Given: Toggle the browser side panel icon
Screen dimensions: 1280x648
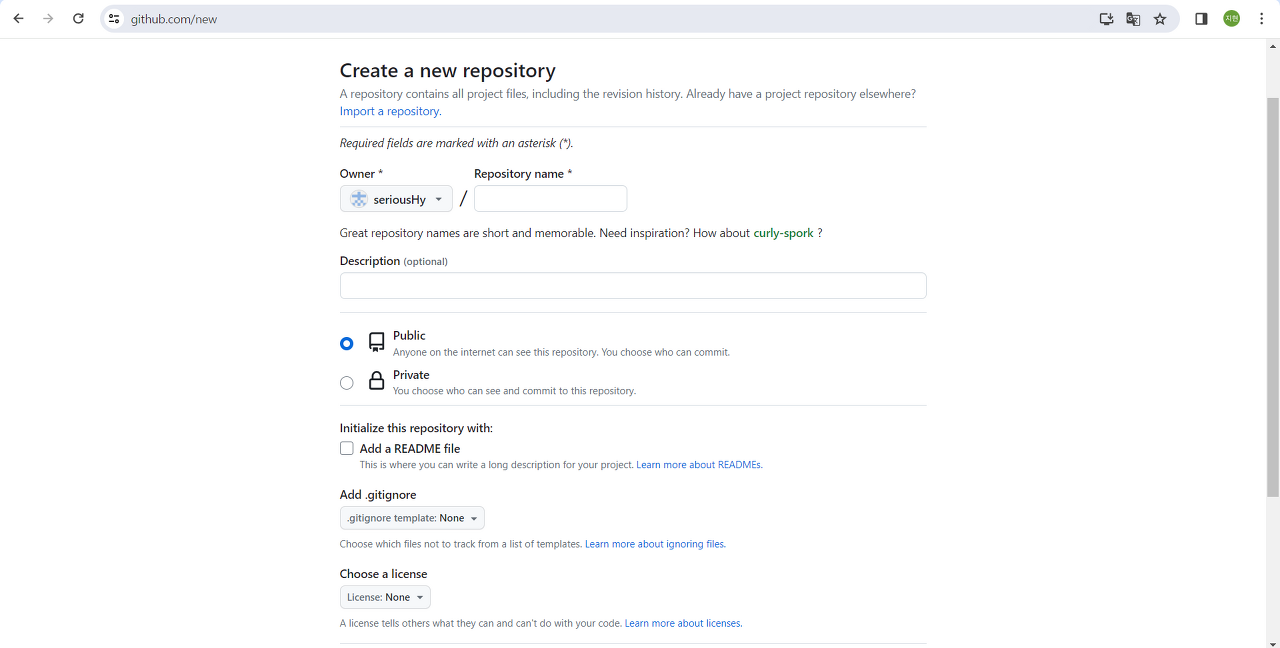Looking at the screenshot, I should click(x=1201, y=19).
